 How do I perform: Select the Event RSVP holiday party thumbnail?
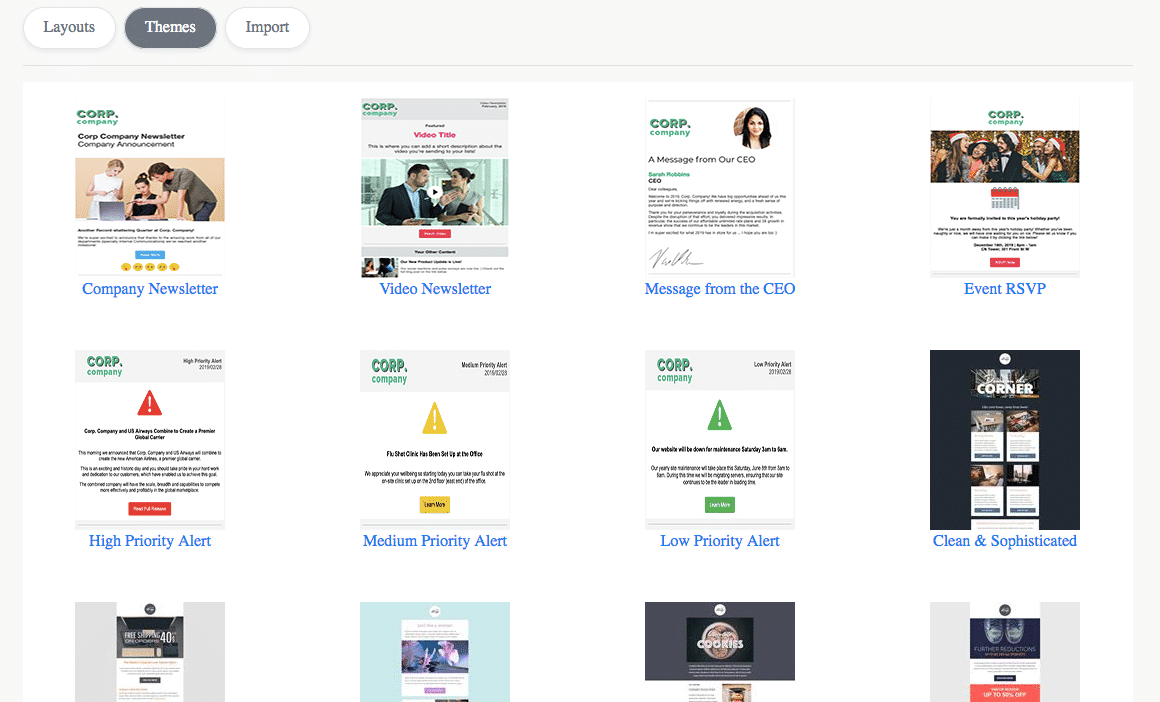pos(1004,187)
